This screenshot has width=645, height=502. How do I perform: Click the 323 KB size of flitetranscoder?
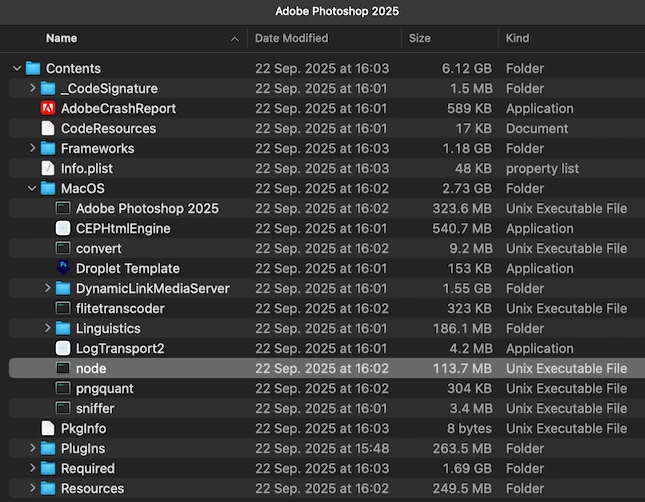click(470, 308)
